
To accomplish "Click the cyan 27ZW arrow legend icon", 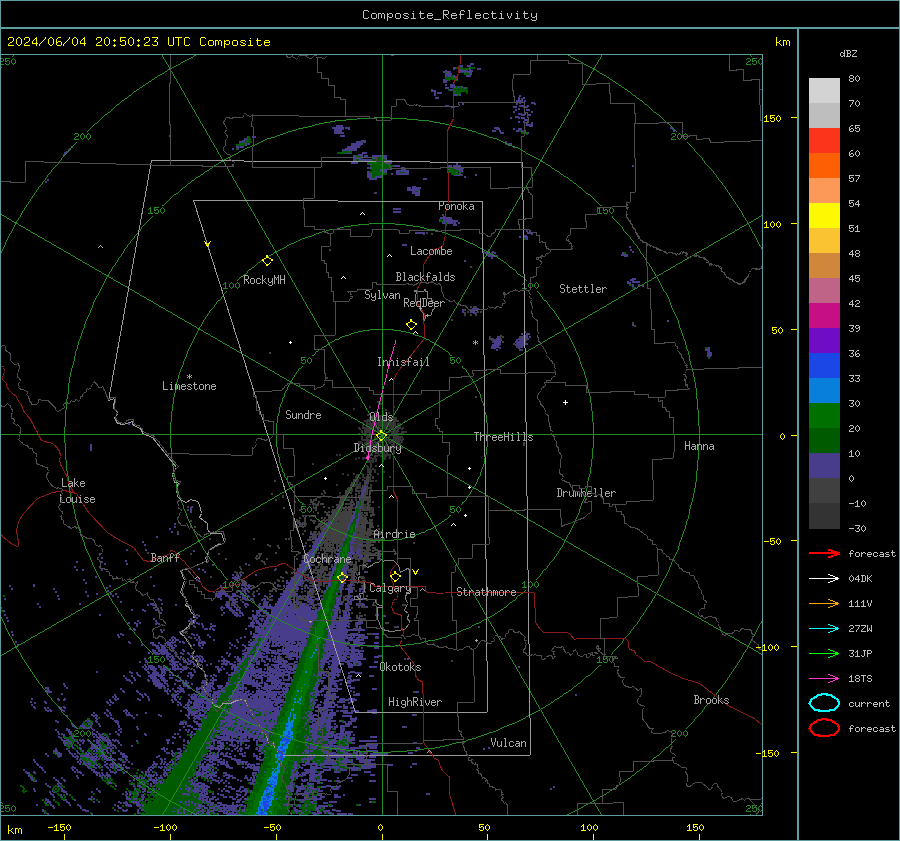I will (824, 629).
